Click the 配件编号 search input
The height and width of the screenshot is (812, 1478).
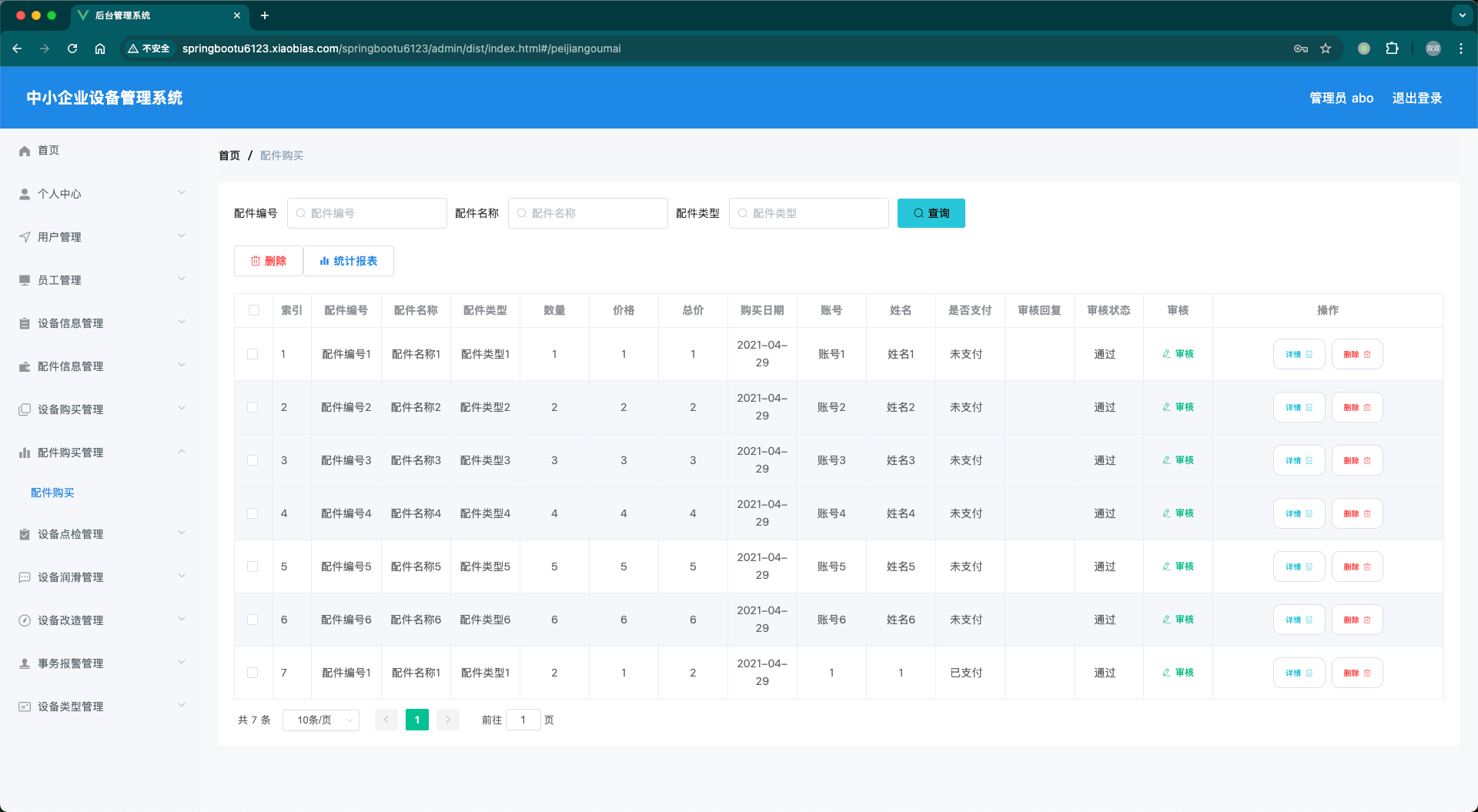pos(367,213)
